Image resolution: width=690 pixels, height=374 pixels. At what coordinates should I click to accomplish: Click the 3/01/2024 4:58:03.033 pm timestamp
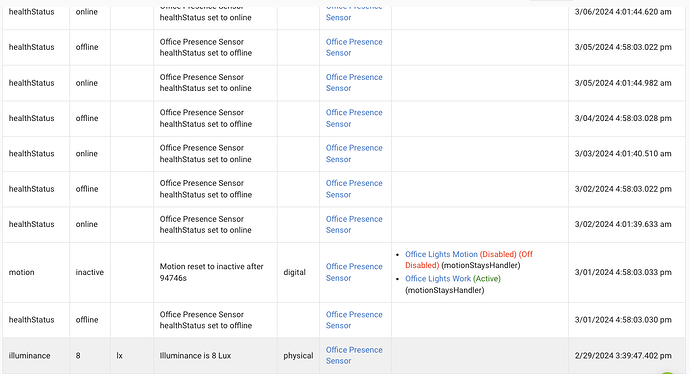pyautogui.click(x=623, y=272)
